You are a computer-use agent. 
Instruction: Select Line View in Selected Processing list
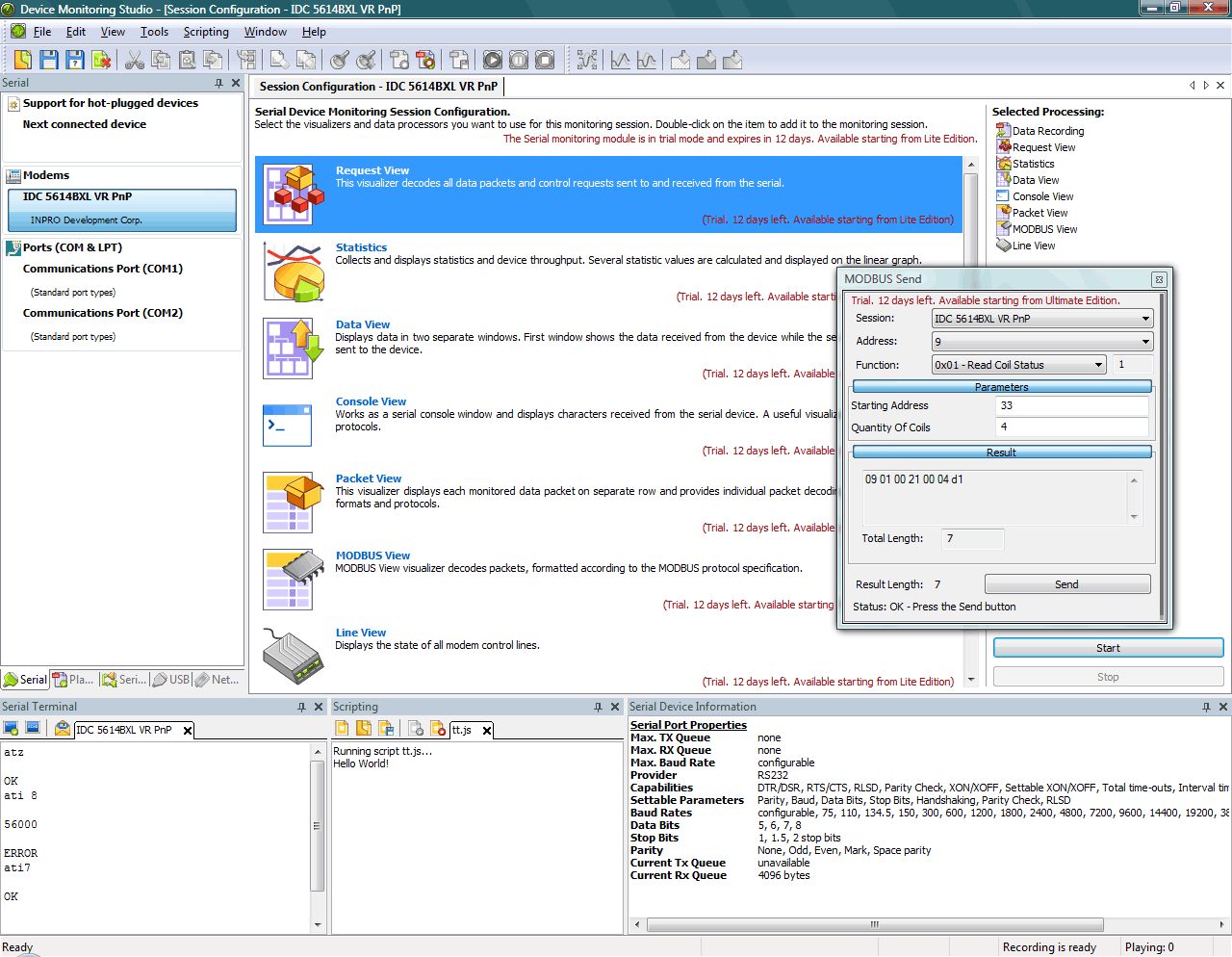click(x=1026, y=246)
